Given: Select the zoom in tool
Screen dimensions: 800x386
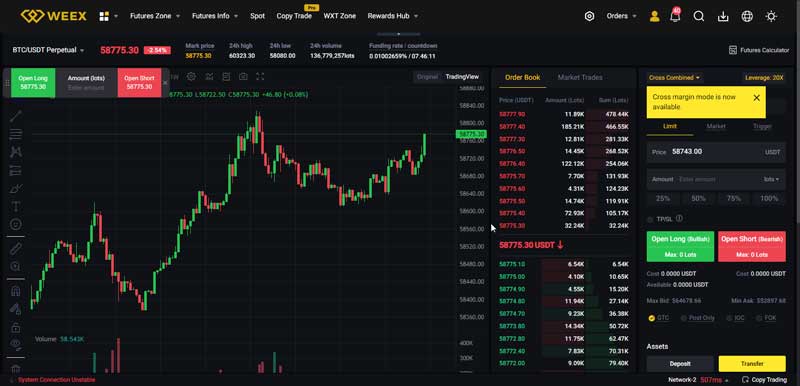Looking at the screenshot, I should tap(16, 266).
